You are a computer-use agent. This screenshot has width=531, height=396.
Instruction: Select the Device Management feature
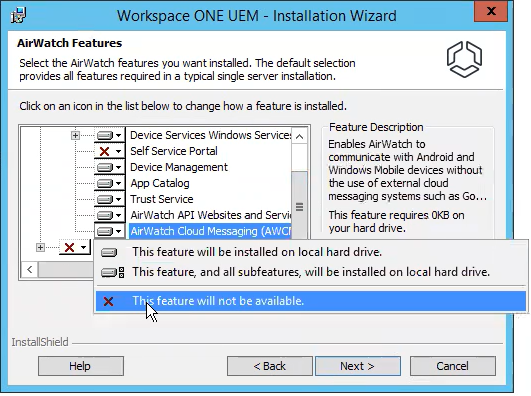[179, 167]
